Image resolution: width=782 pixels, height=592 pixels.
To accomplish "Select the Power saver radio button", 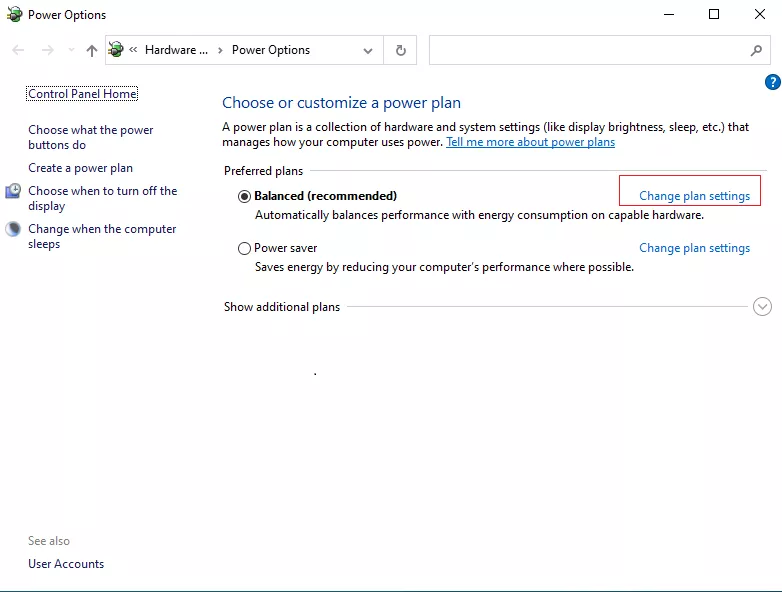I will point(244,248).
